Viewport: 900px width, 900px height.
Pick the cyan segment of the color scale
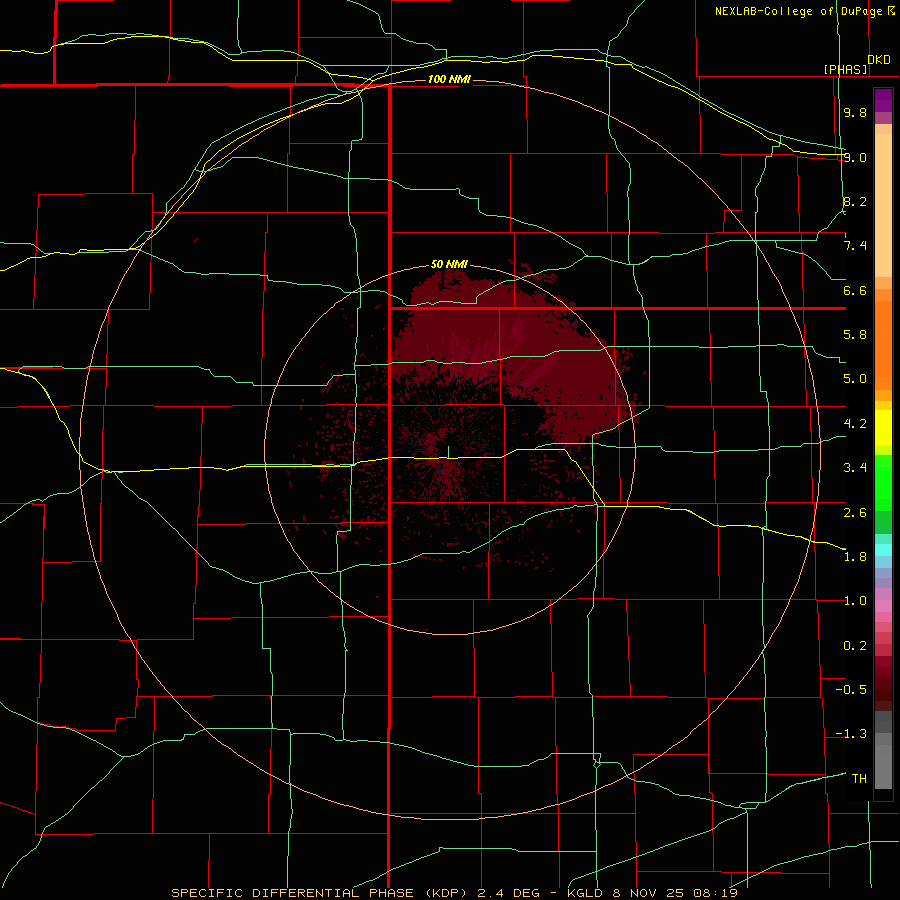[883, 550]
